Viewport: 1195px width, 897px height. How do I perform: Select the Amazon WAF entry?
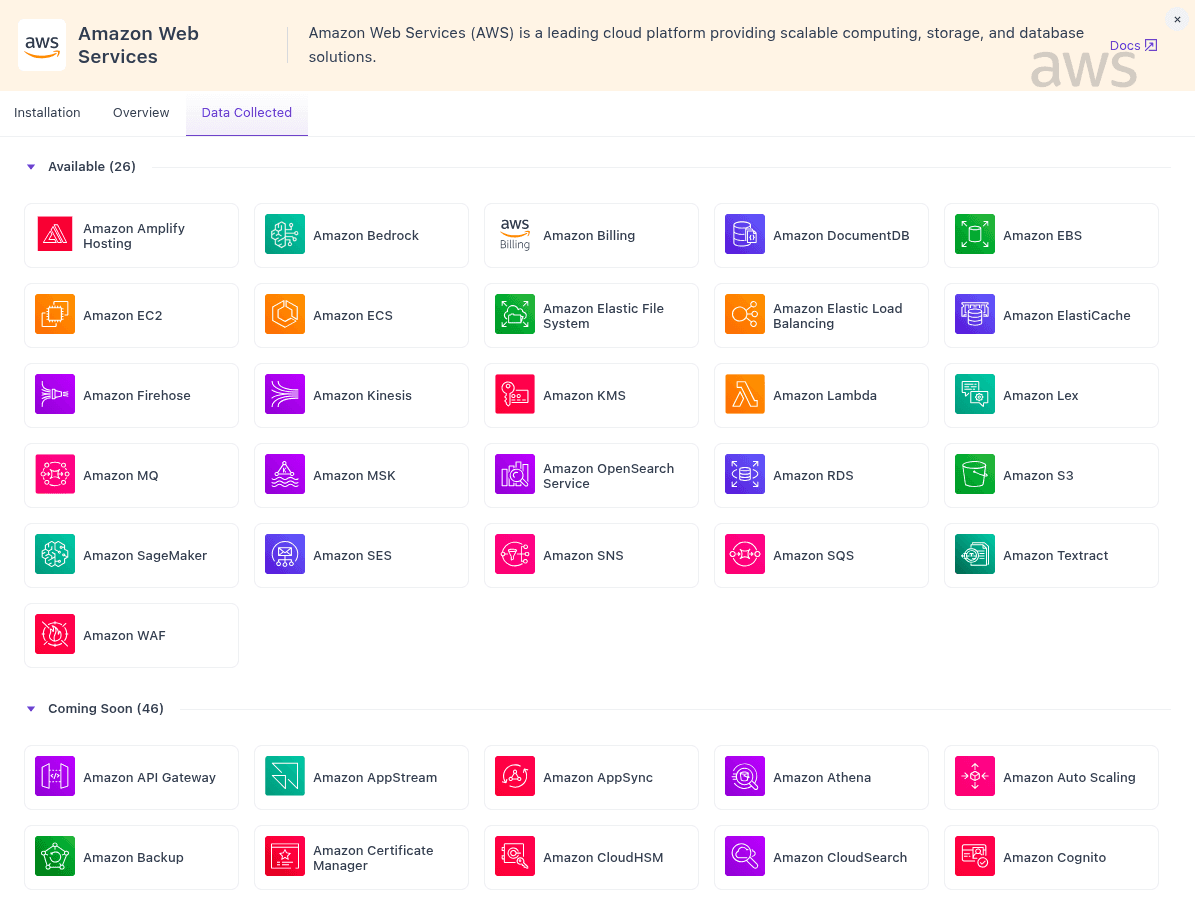[x=131, y=635]
